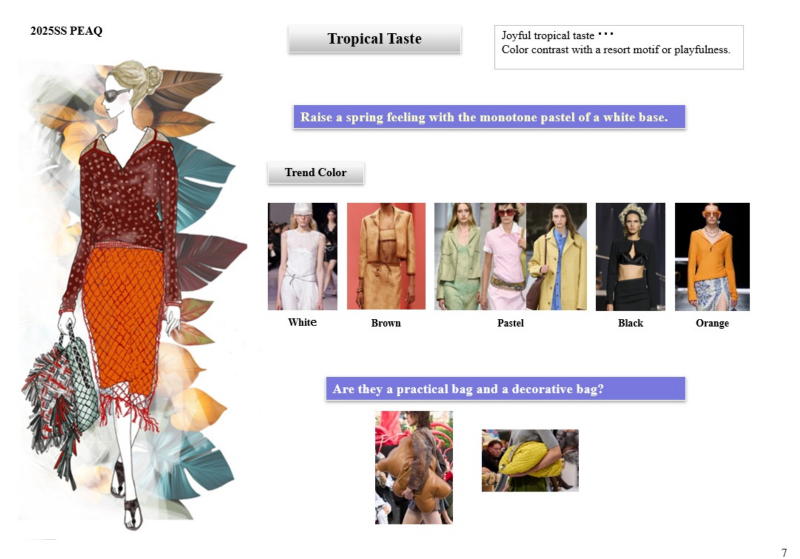Image resolution: width=800 pixels, height=559 pixels.
Task: Click the Black caption label
Action: [x=631, y=323]
